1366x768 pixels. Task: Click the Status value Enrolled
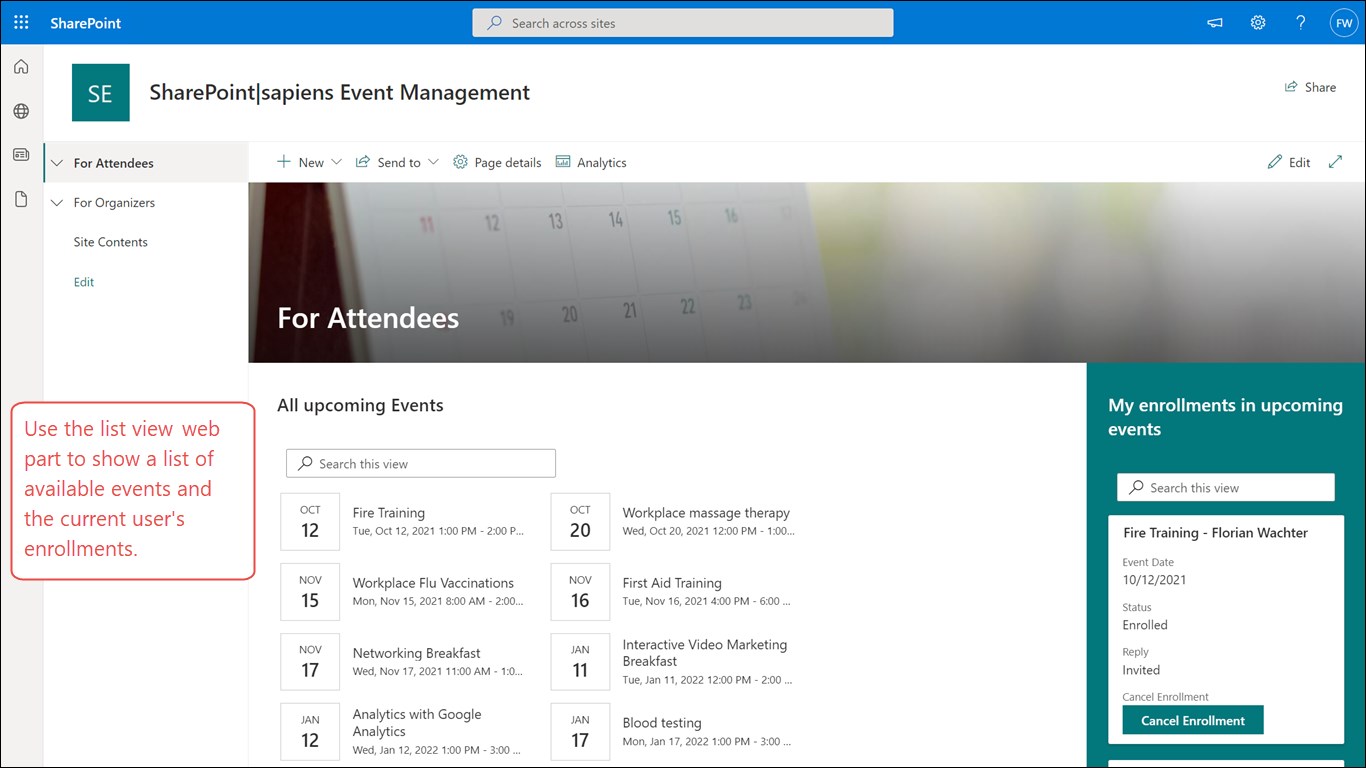click(x=1145, y=625)
